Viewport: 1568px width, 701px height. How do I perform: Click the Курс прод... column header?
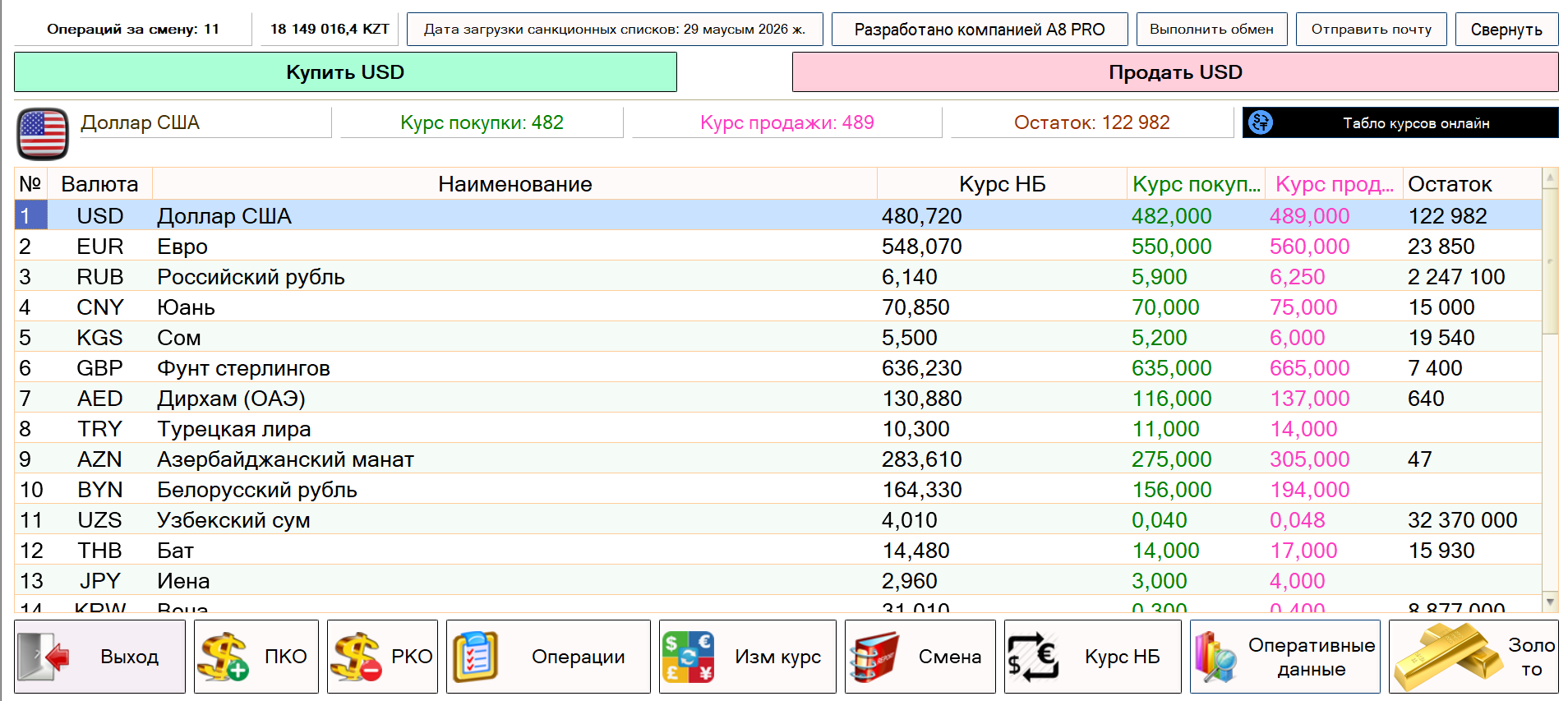[1334, 184]
